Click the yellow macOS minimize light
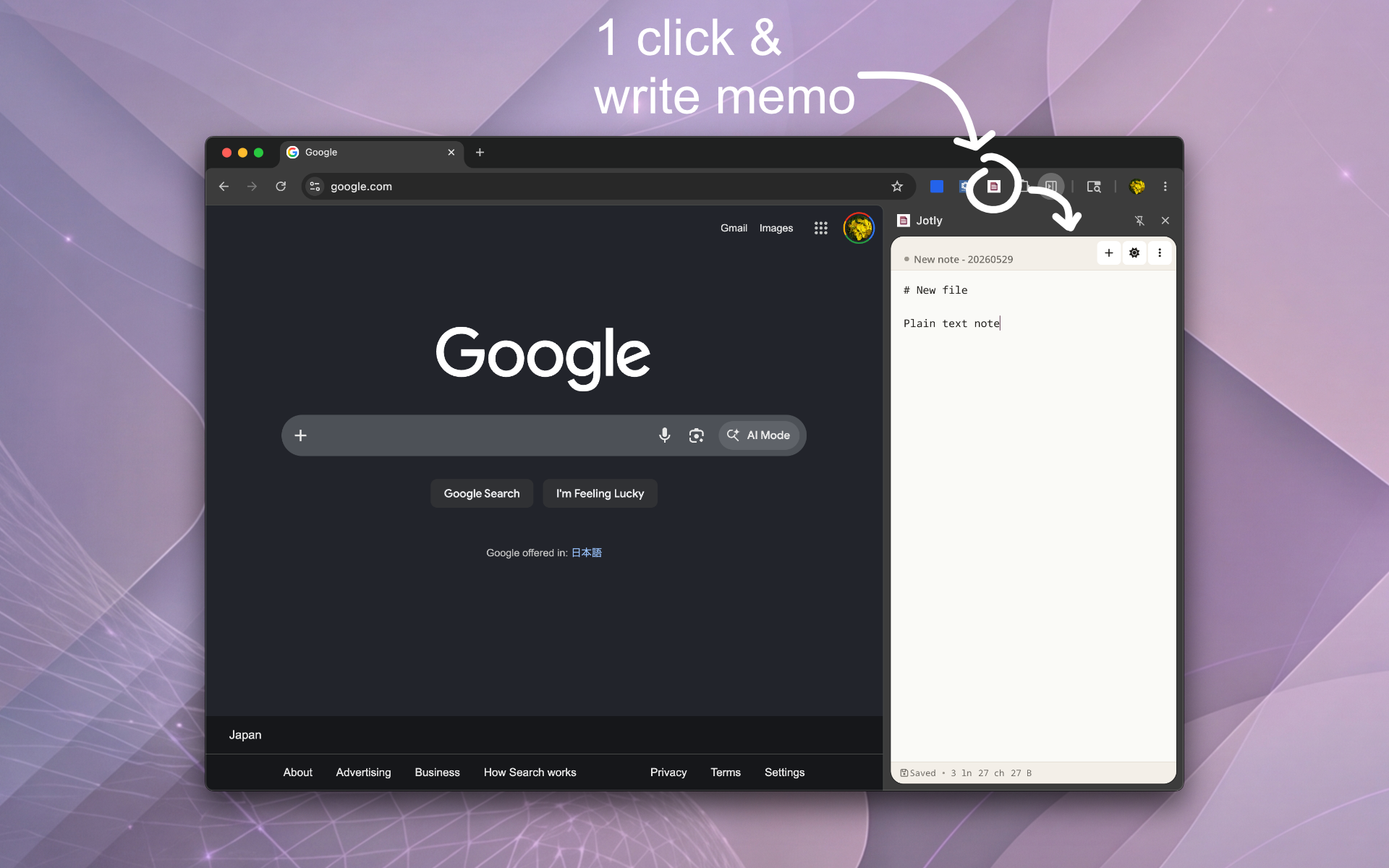Screen dimensions: 1389x868 pyautogui.click(x=242, y=153)
